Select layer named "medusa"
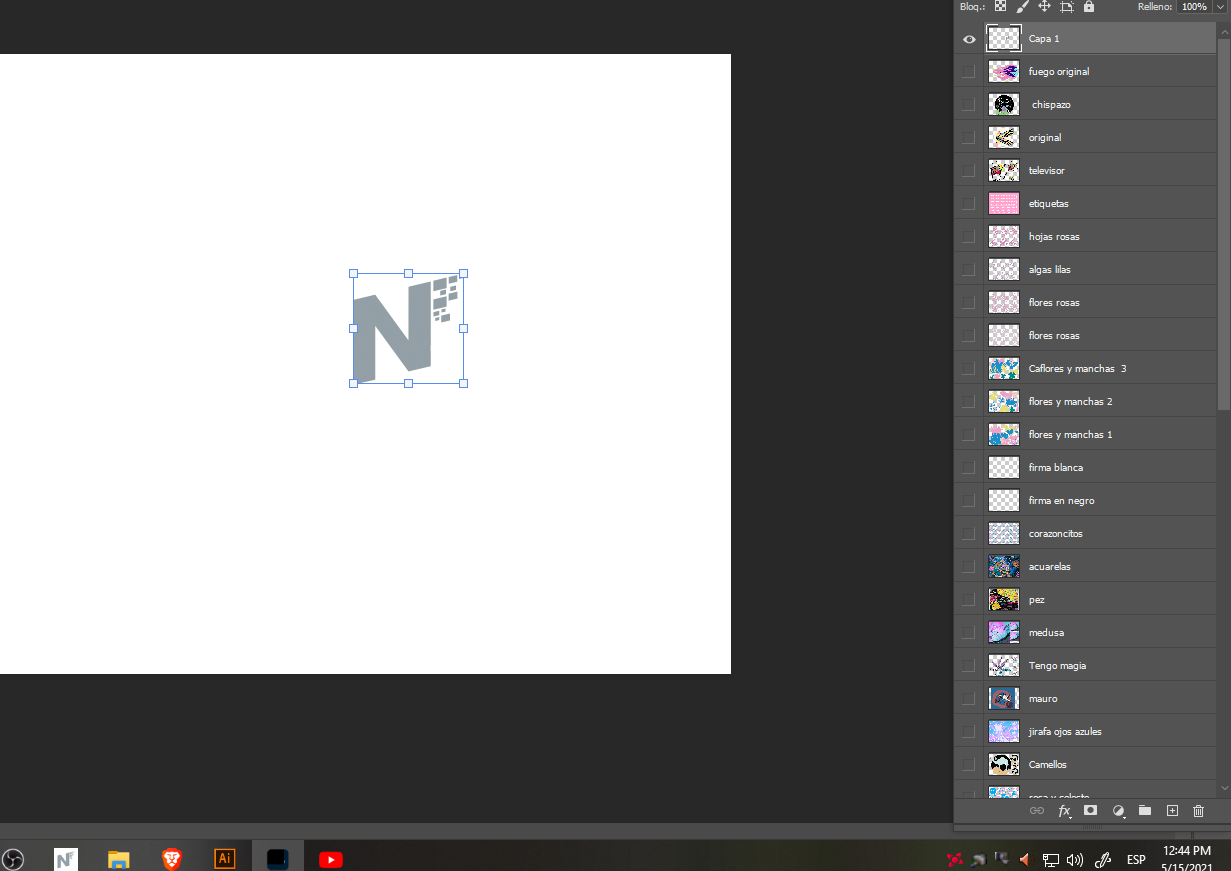The image size is (1231, 871). [1046, 633]
